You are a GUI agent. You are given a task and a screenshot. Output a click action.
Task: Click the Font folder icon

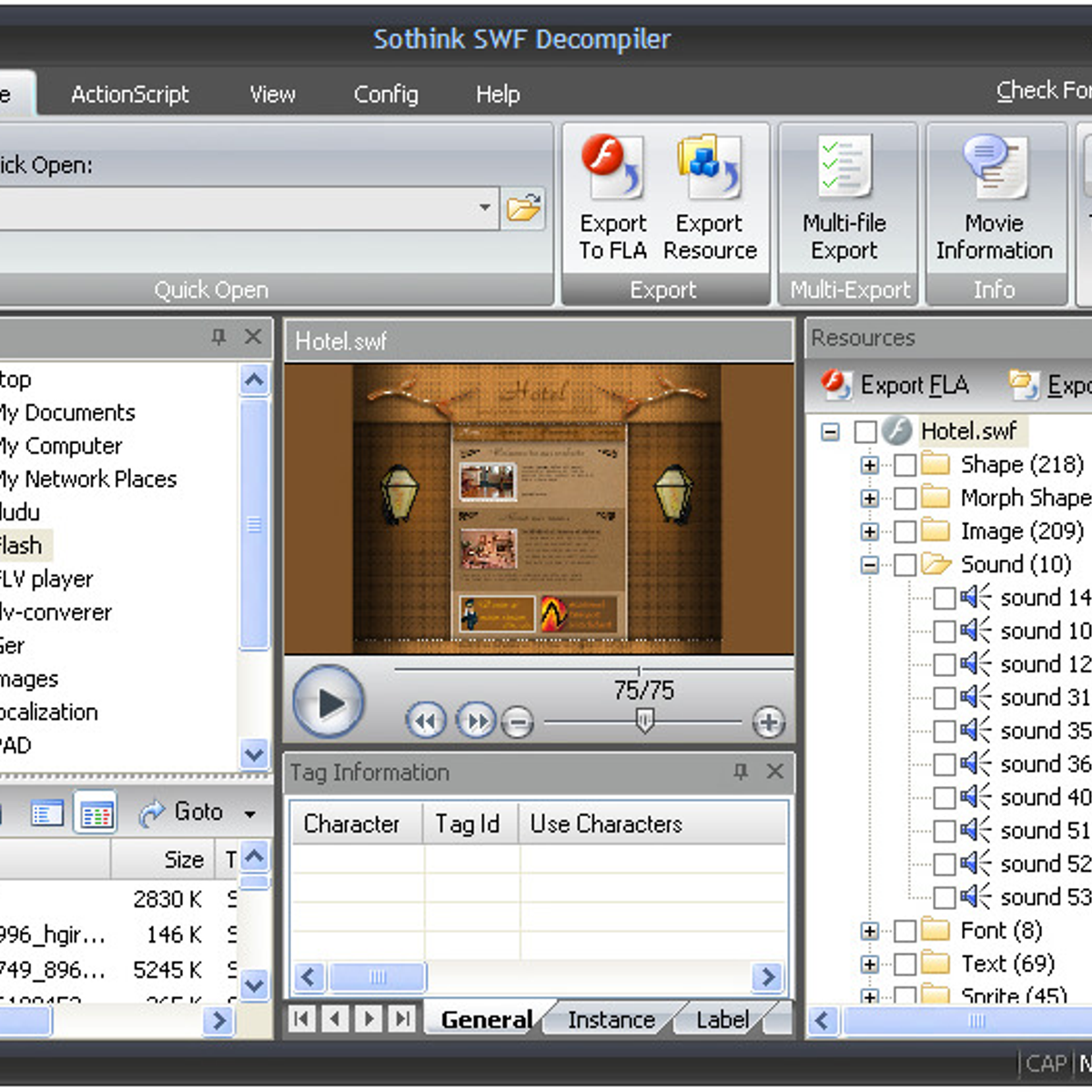tap(935, 930)
